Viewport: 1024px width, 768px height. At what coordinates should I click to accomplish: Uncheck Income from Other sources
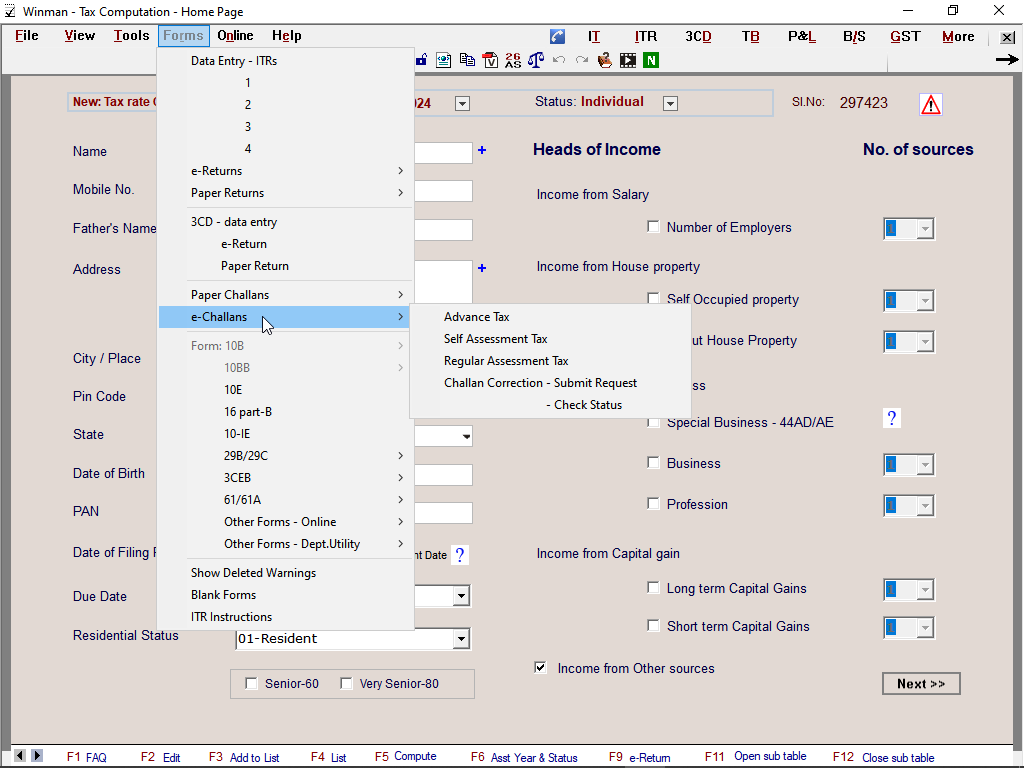[x=541, y=667]
